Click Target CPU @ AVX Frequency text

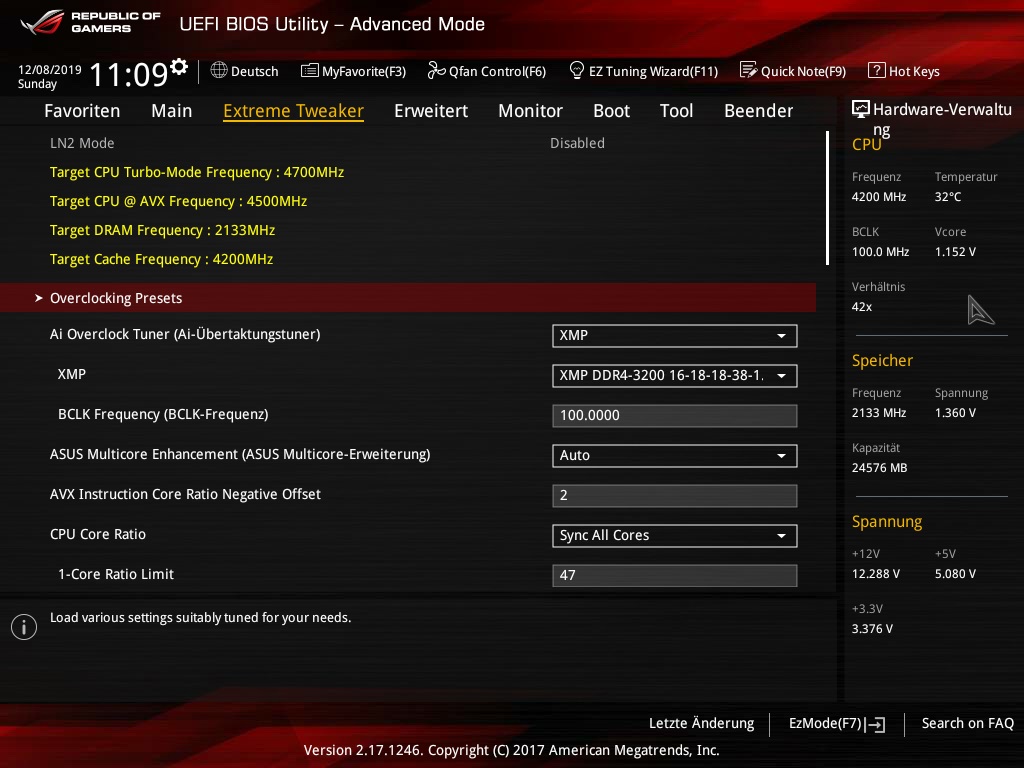point(178,201)
